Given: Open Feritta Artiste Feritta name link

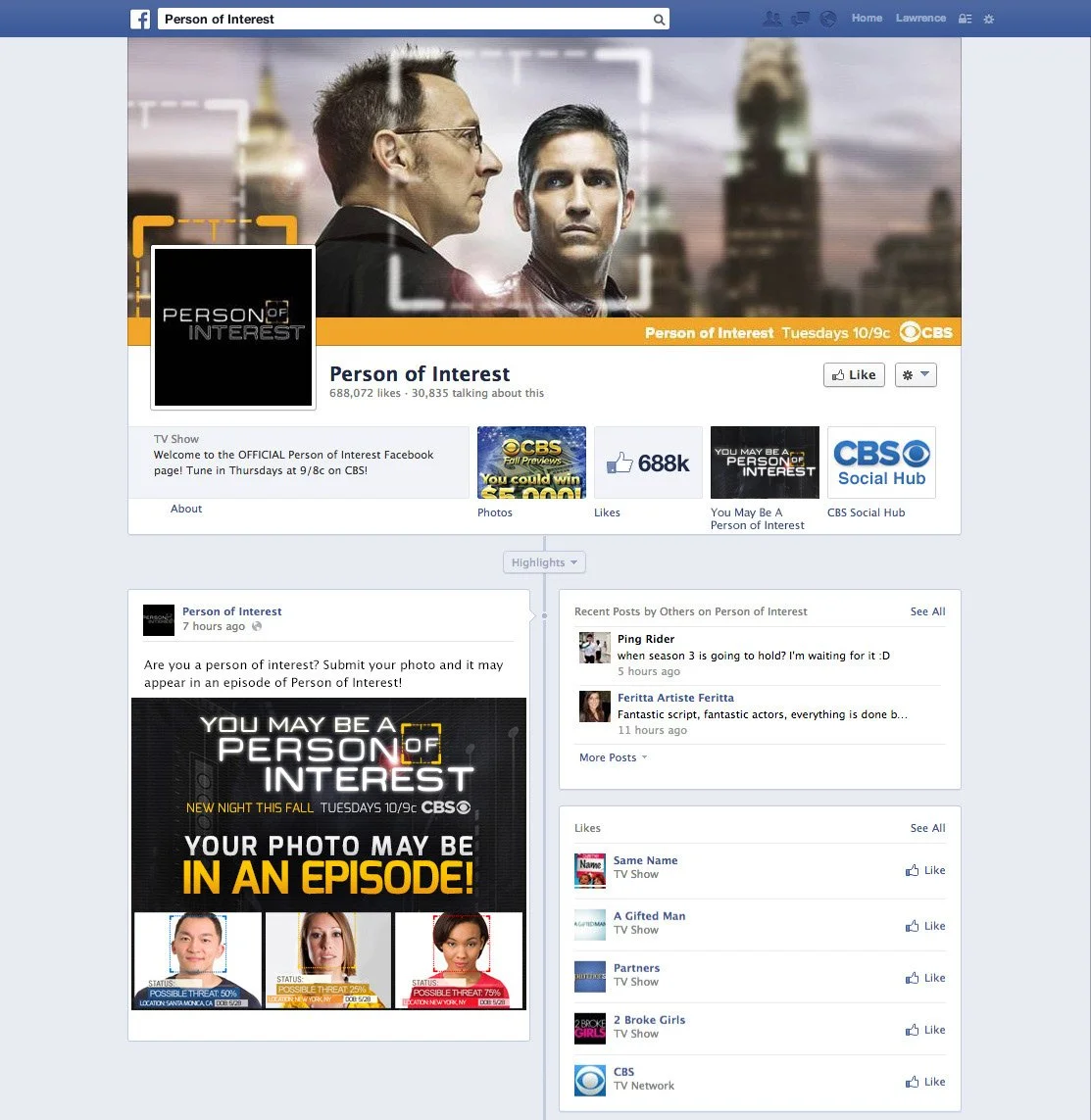Looking at the screenshot, I should [x=675, y=697].
